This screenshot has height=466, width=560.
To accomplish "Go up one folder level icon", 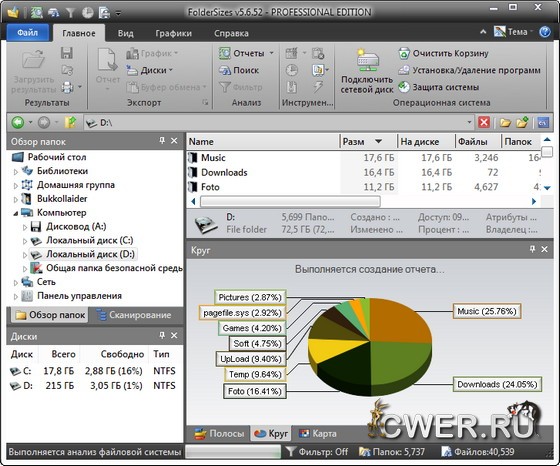I will point(70,122).
